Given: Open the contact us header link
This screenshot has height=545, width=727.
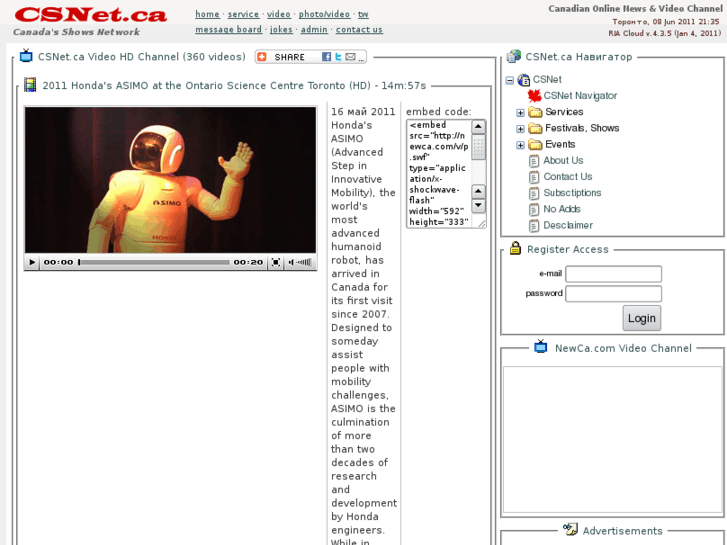Looking at the screenshot, I should click(x=359, y=29).
